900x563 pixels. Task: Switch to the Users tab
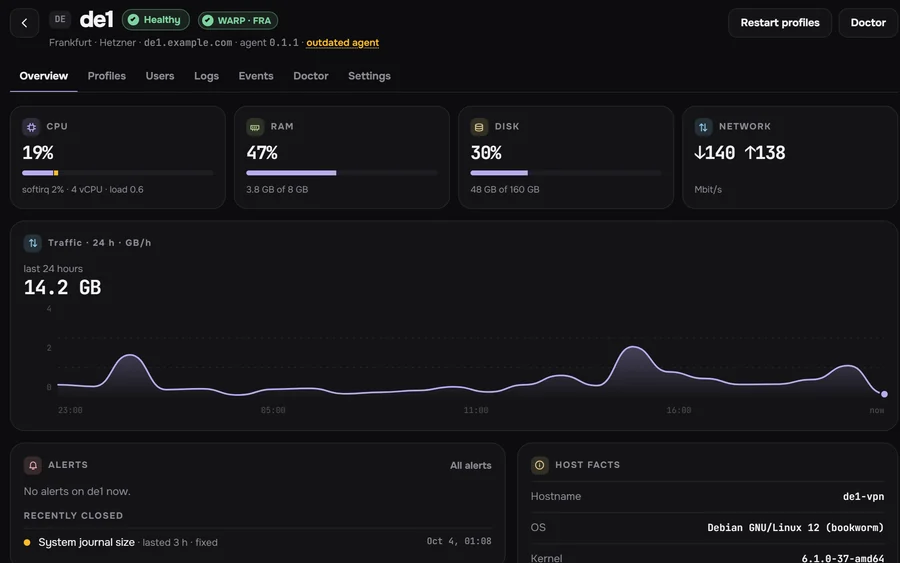coord(160,76)
